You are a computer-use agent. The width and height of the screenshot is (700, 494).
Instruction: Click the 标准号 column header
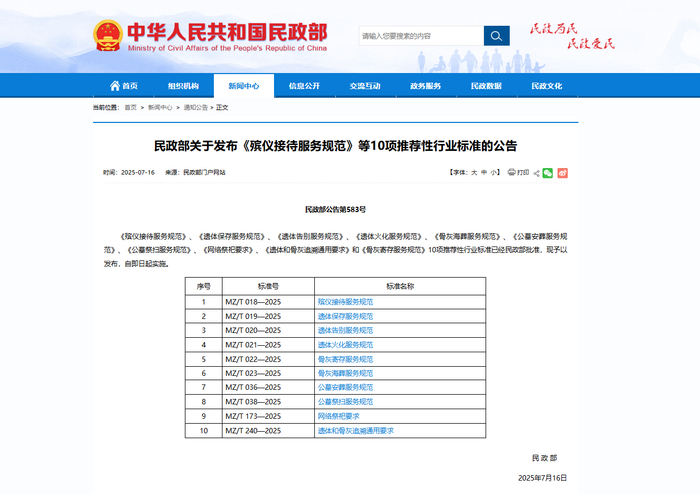click(x=268, y=286)
